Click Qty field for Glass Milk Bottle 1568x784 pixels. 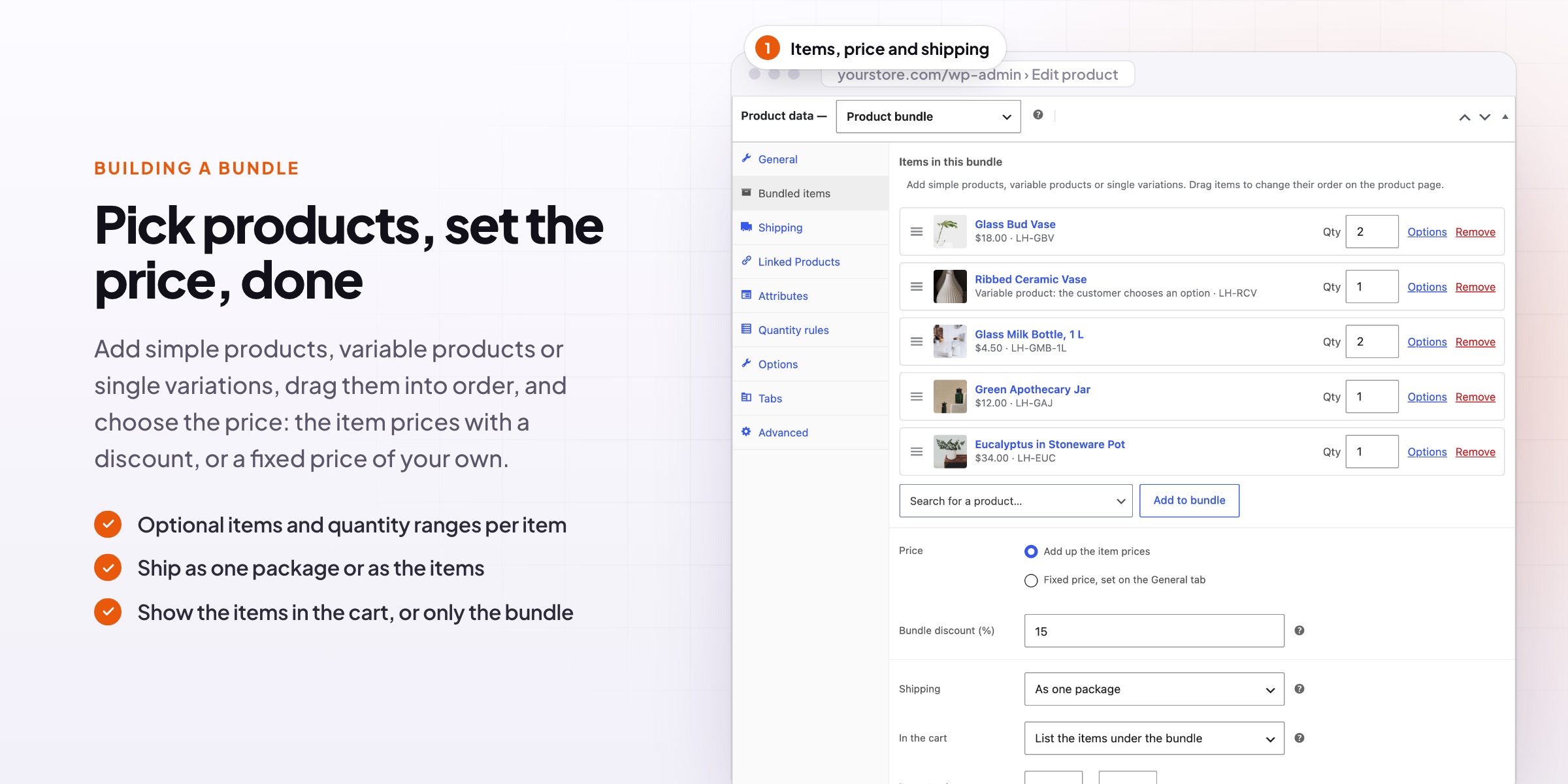[x=1372, y=341]
